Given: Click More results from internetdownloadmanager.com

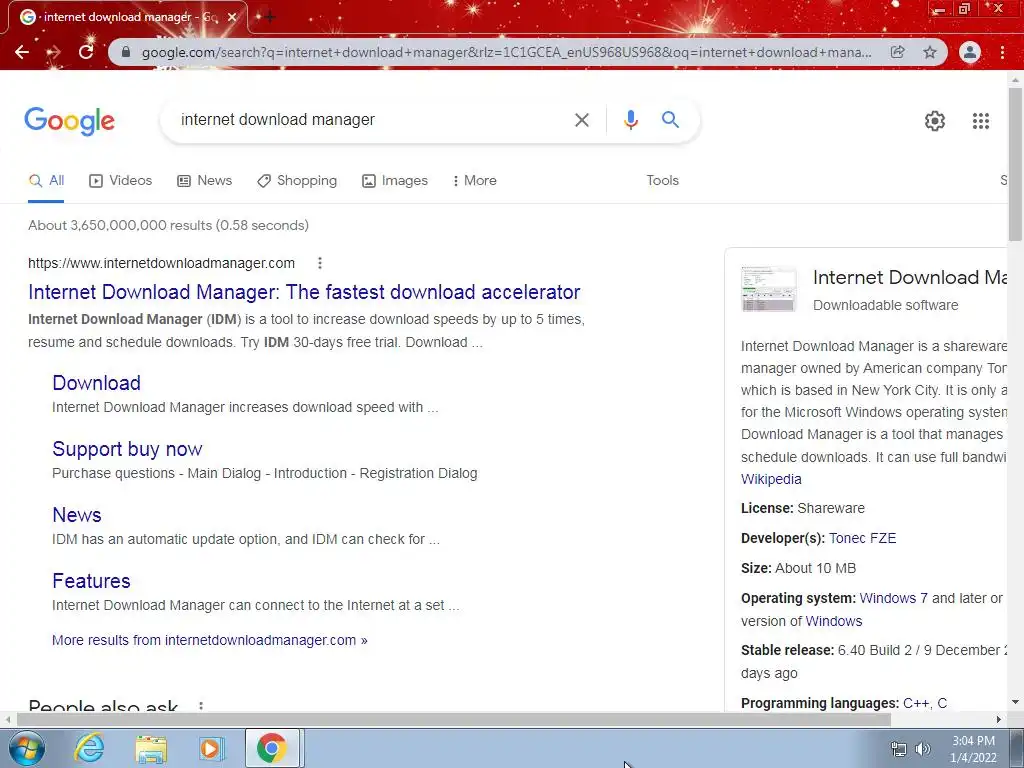Looking at the screenshot, I should (210, 640).
